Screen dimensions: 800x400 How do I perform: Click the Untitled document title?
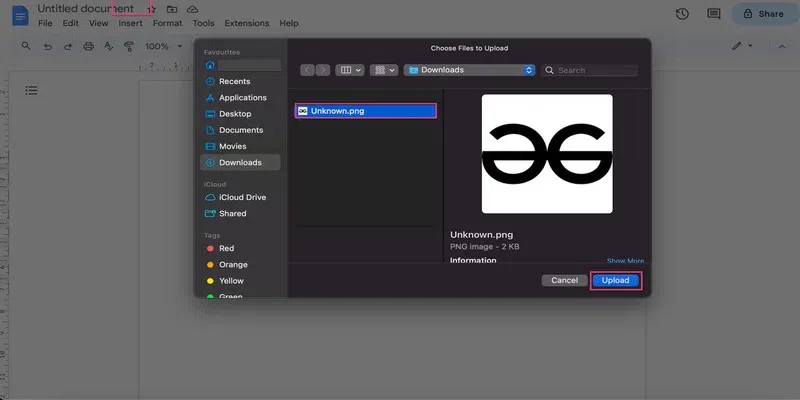pos(86,9)
